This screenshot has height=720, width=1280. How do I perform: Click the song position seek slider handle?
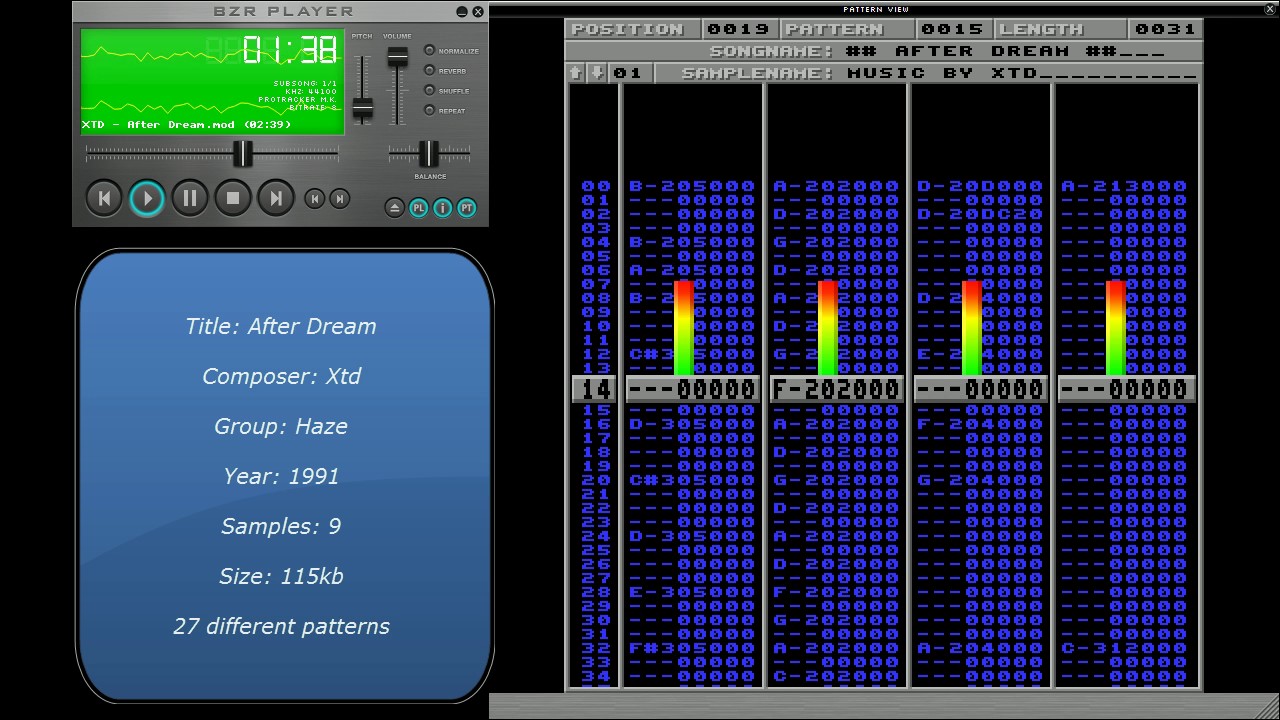[243, 153]
